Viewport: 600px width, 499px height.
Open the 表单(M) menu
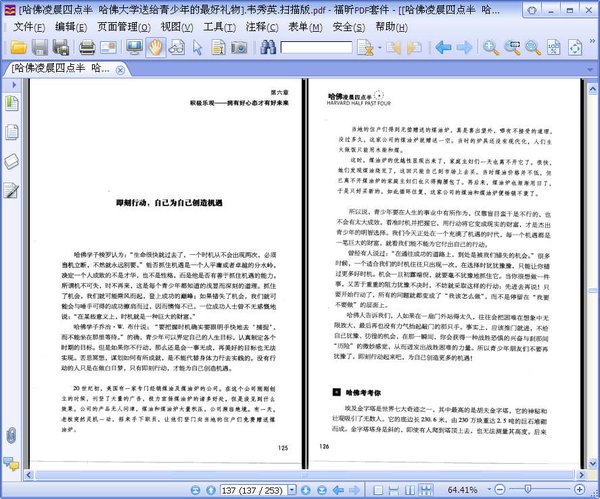[305, 27]
